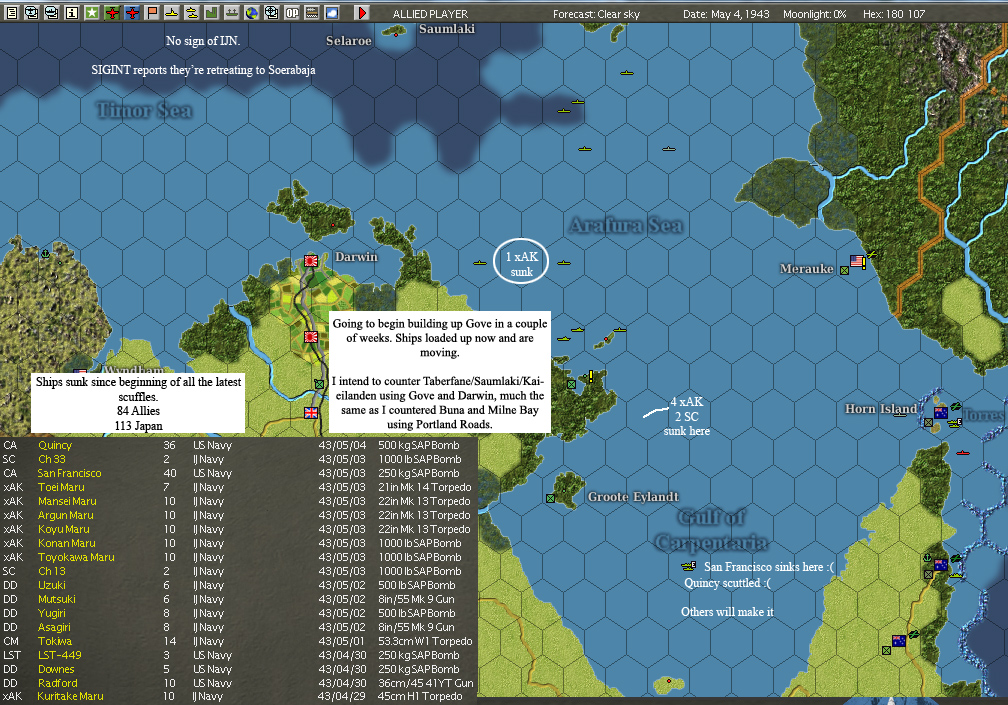Screen dimensions: 1008x705
Task: Open the globe map icon in toolbar
Action: point(251,12)
